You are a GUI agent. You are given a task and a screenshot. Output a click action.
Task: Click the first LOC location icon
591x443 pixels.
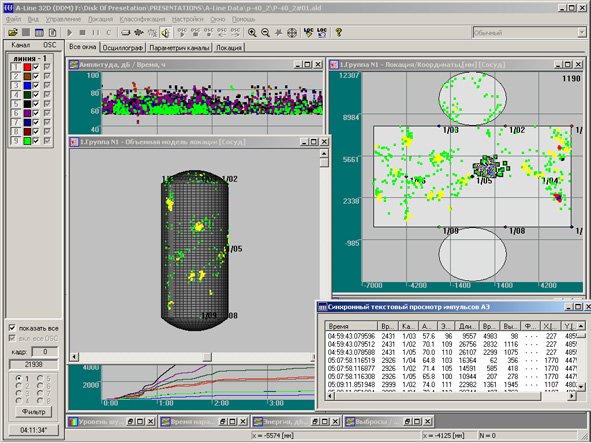point(308,33)
